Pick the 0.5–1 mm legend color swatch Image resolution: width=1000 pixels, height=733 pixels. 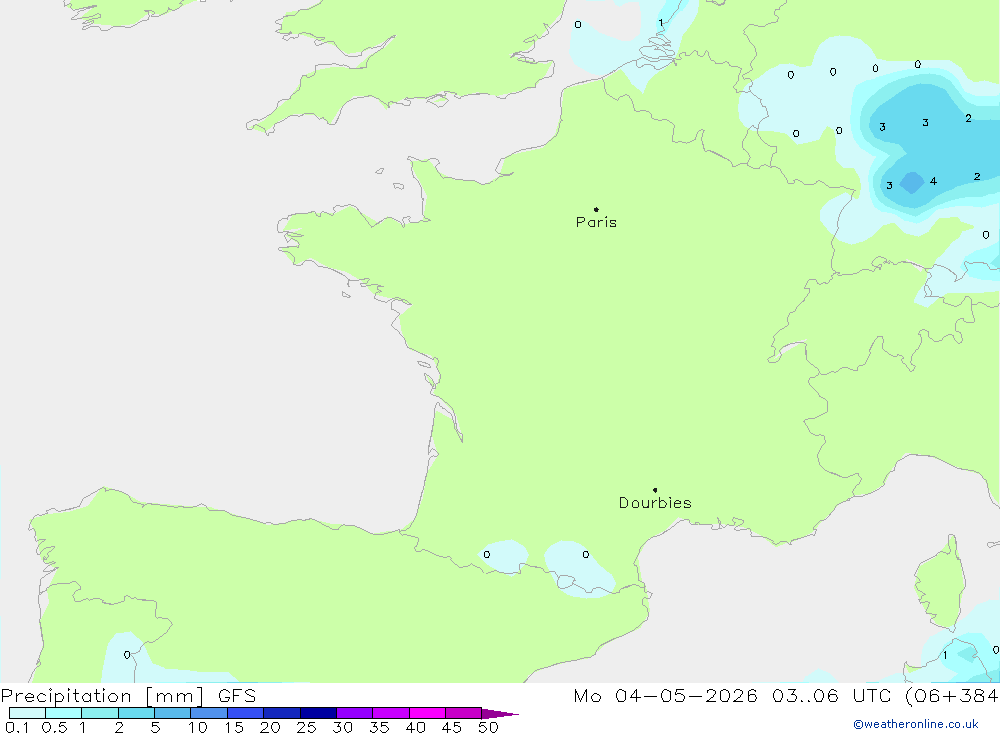(x=64, y=713)
